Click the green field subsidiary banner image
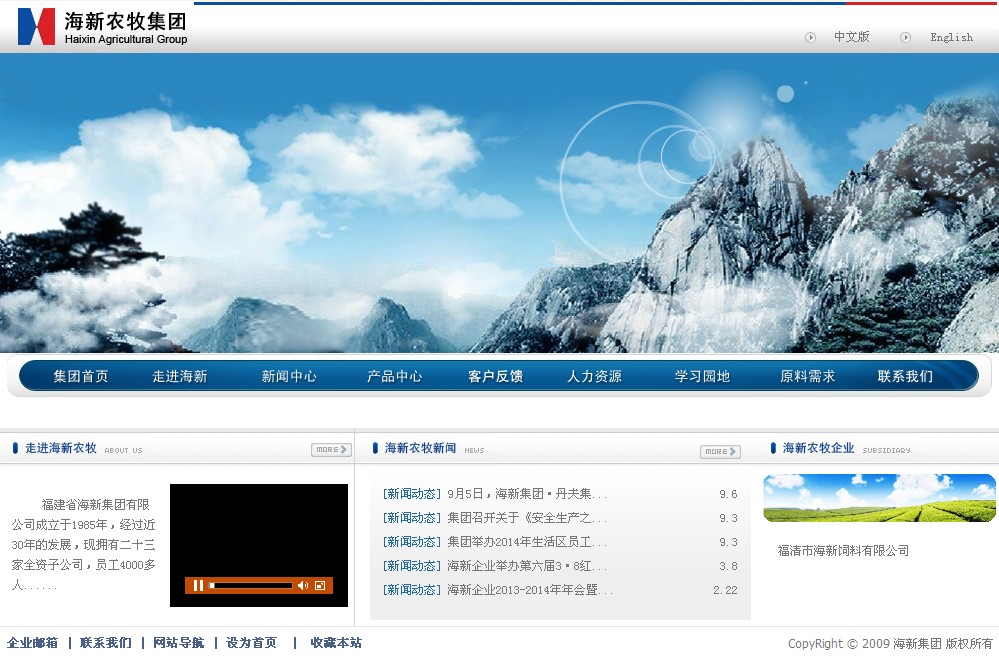Viewport: 999px width, 657px height. pyautogui.click(x=879, y=498)
